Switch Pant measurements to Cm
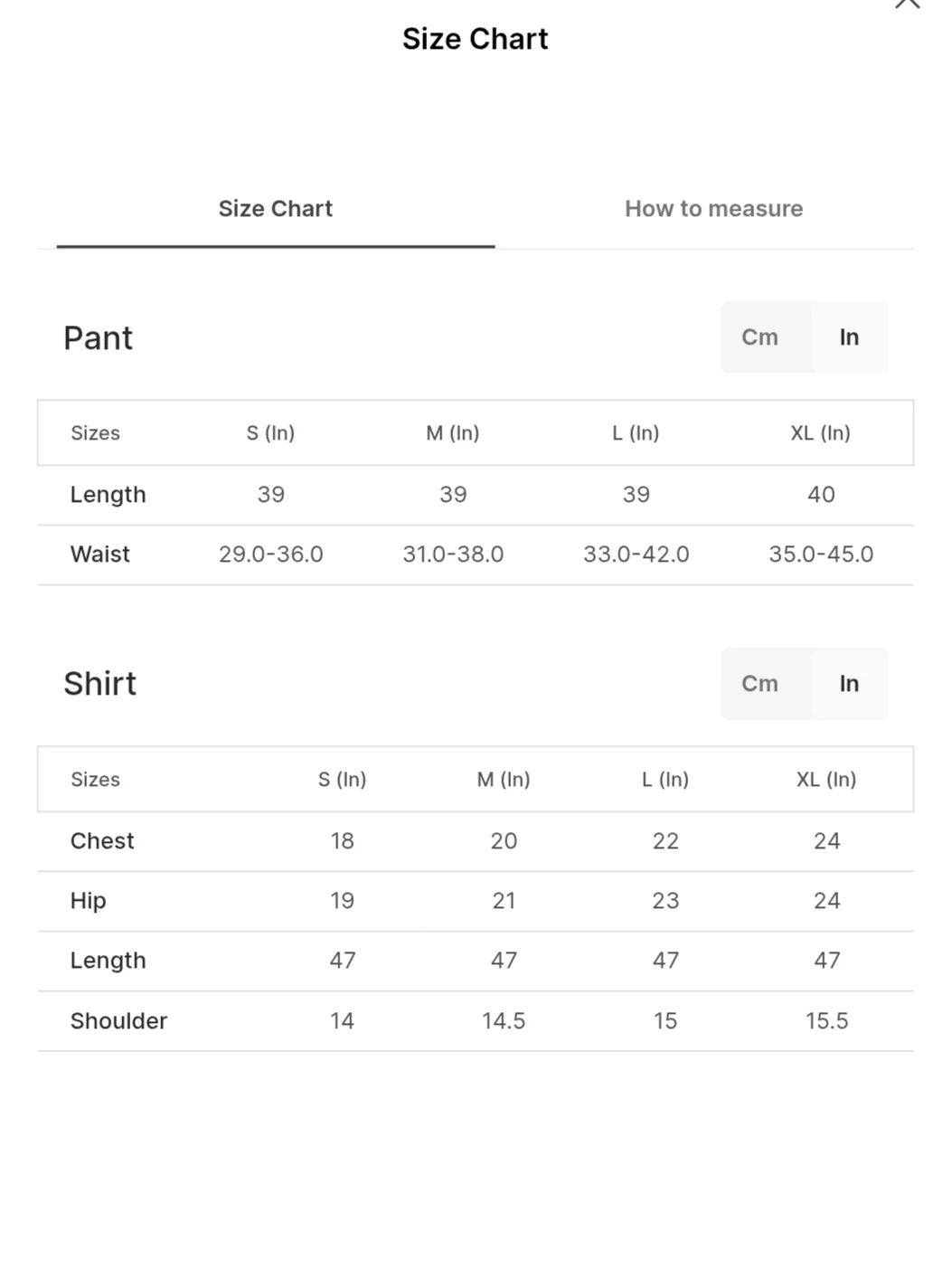952x1270 pixels. pyautogui.click(x=759, y=337)
